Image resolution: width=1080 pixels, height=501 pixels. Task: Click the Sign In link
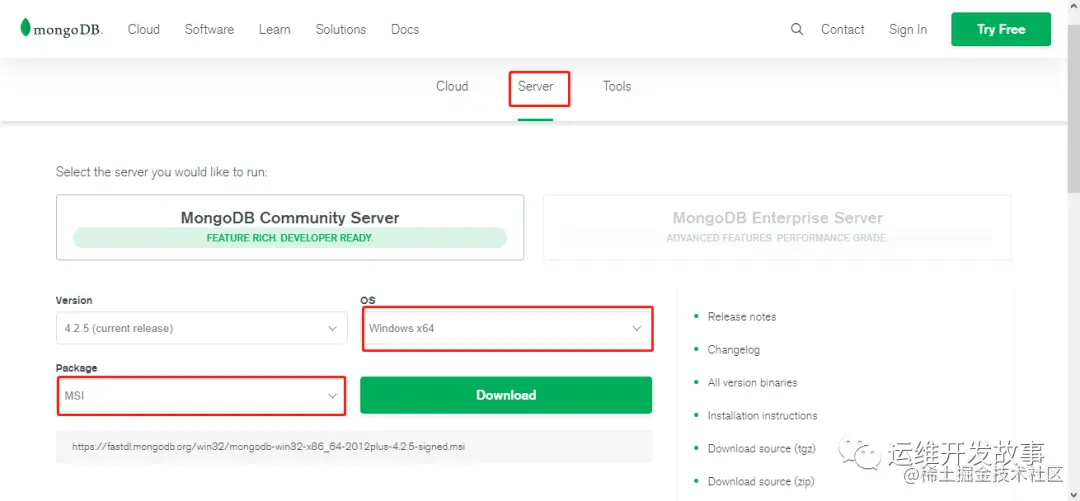[x=908, y=29]
